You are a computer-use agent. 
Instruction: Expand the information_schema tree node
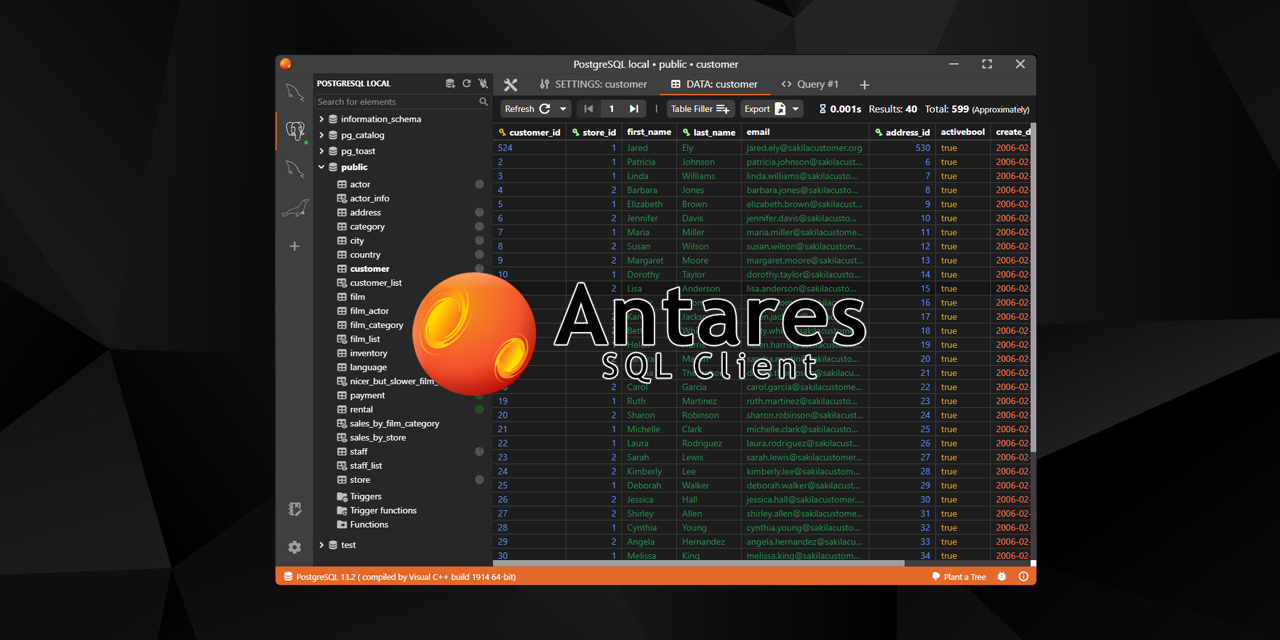(321, 119)
